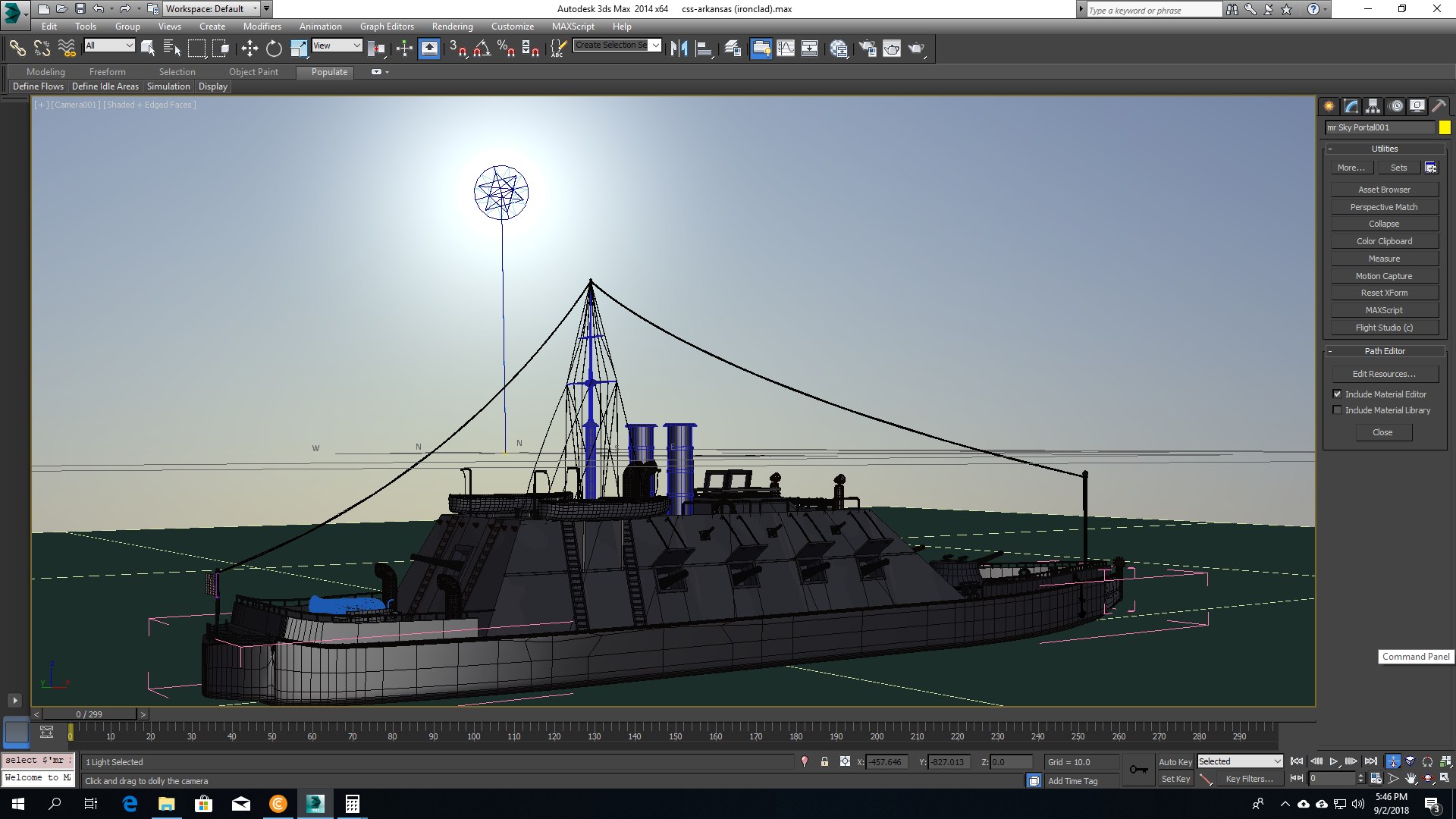
Task: Open the selection filter All dropdown
Action: (x=109, y=45)
